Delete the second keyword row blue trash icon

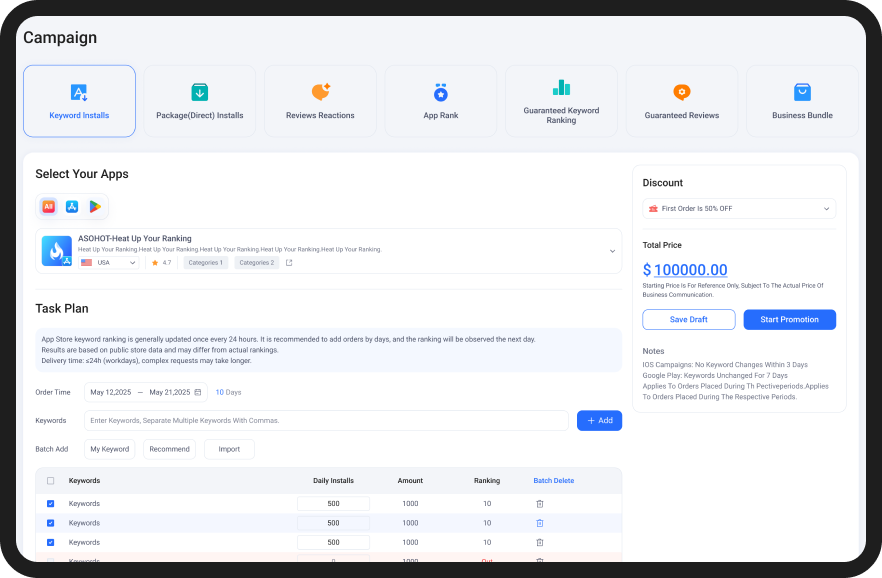pos(539,523)
